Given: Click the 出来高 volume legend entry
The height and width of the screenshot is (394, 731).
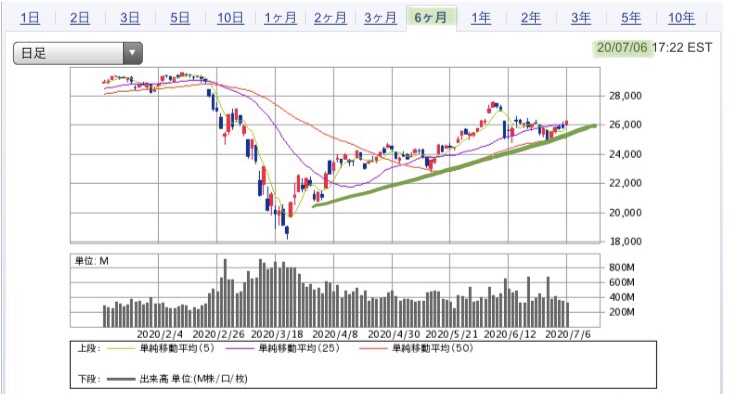Looking at the screenshot, I should (x=177, y=379).
